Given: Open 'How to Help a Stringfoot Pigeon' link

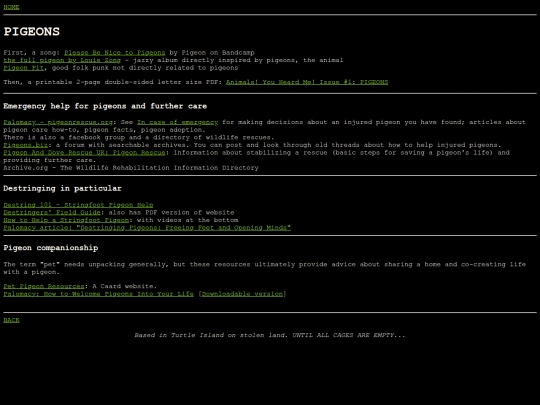Looking at the screenshot, I should tap(66, 220).
